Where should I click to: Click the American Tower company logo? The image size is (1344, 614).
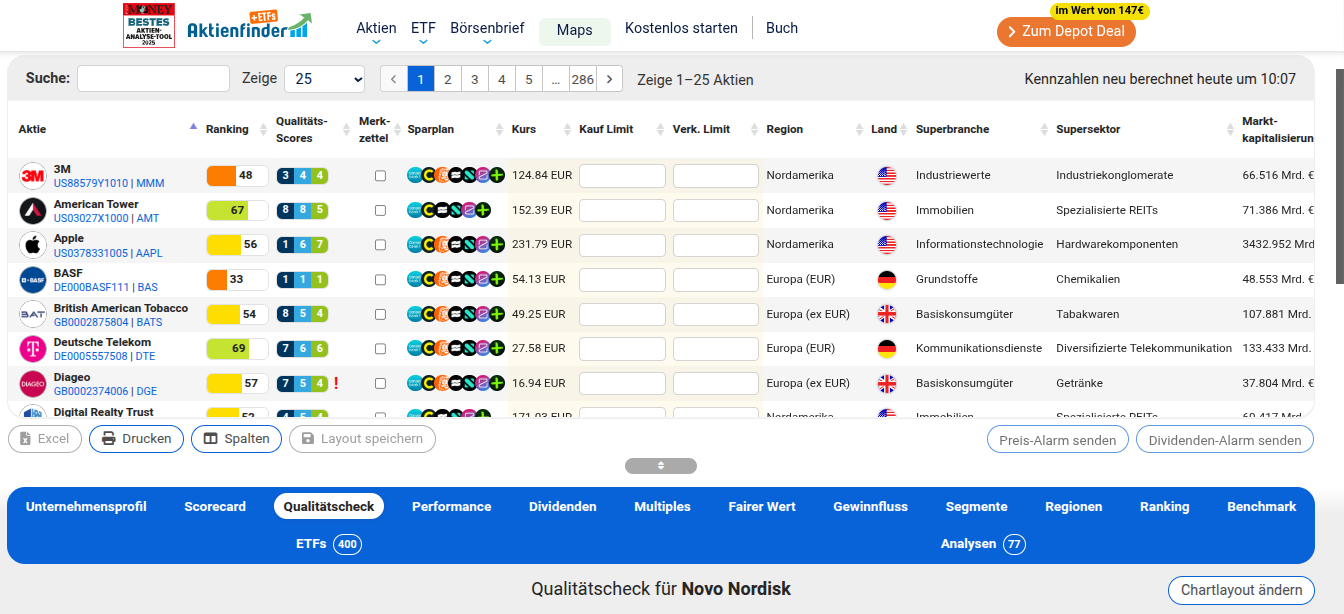32,210
